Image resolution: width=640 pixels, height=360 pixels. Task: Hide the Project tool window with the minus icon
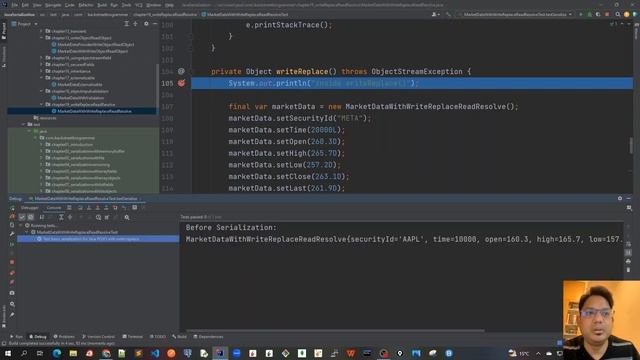click(155, 24)
